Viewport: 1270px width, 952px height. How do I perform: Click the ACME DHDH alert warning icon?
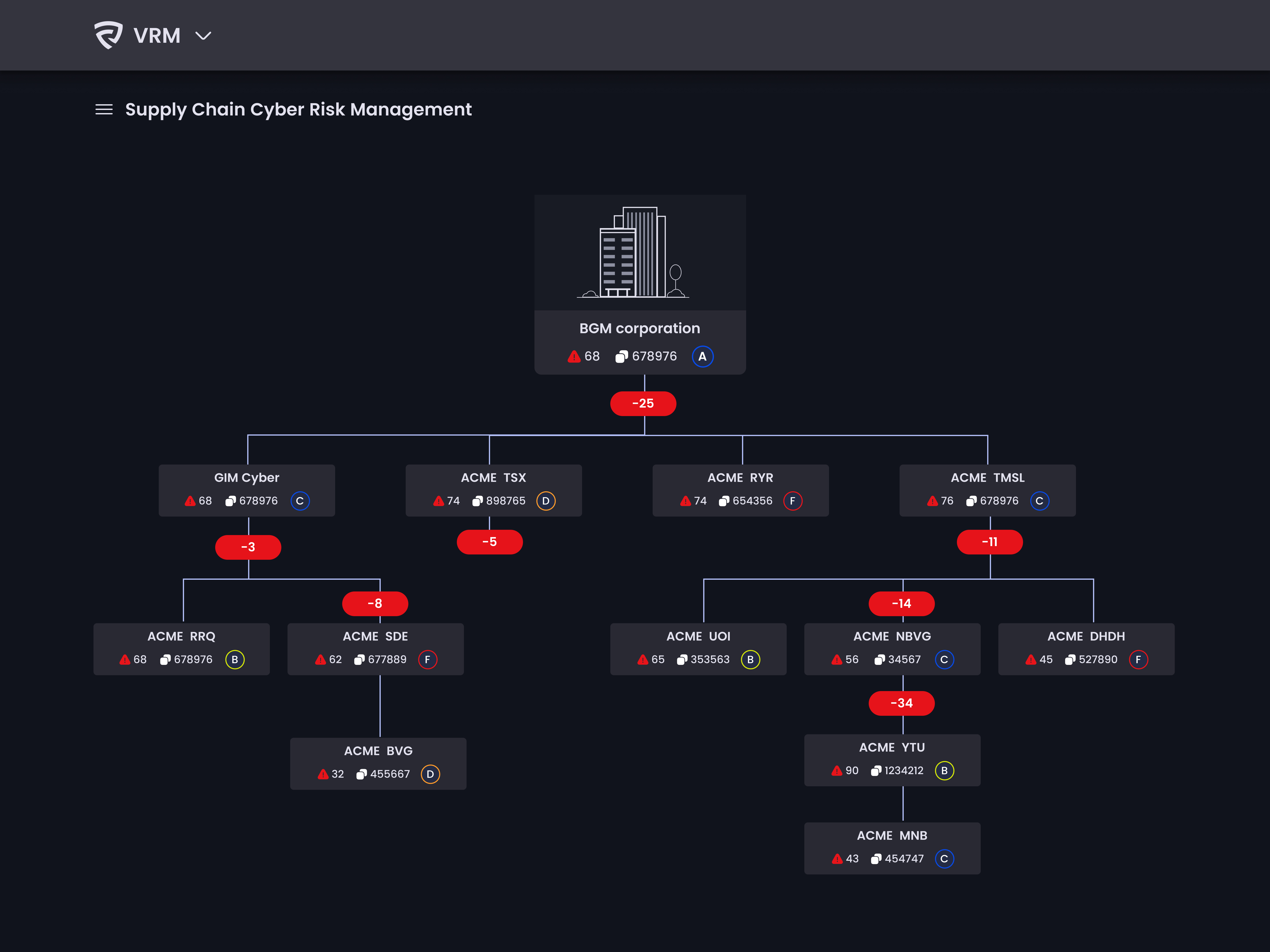[x=1031, y=660]
